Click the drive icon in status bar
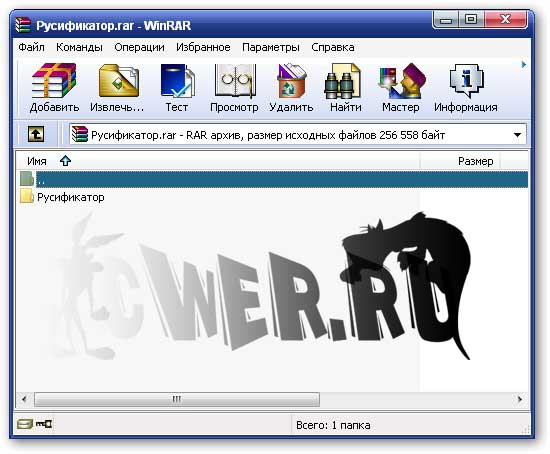Viewport: 550px width, 454px height. (x=25, y=424)
